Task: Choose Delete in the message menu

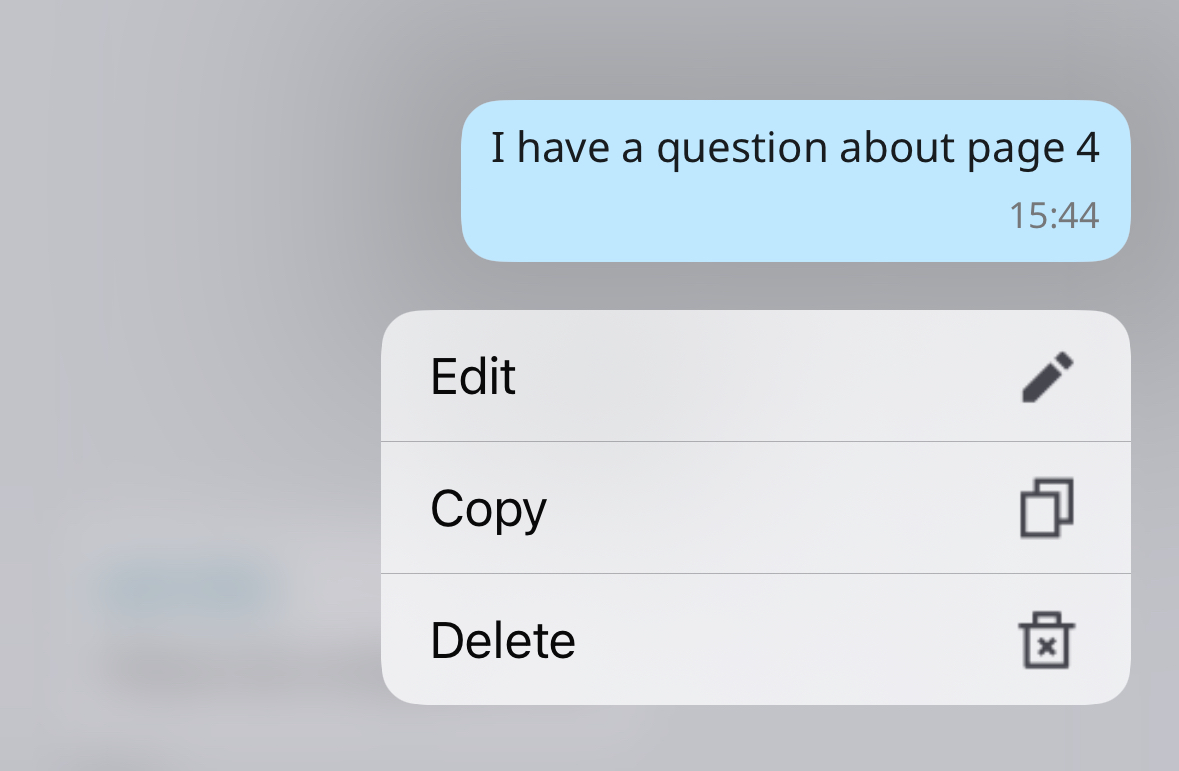Action: coord(756,639)
